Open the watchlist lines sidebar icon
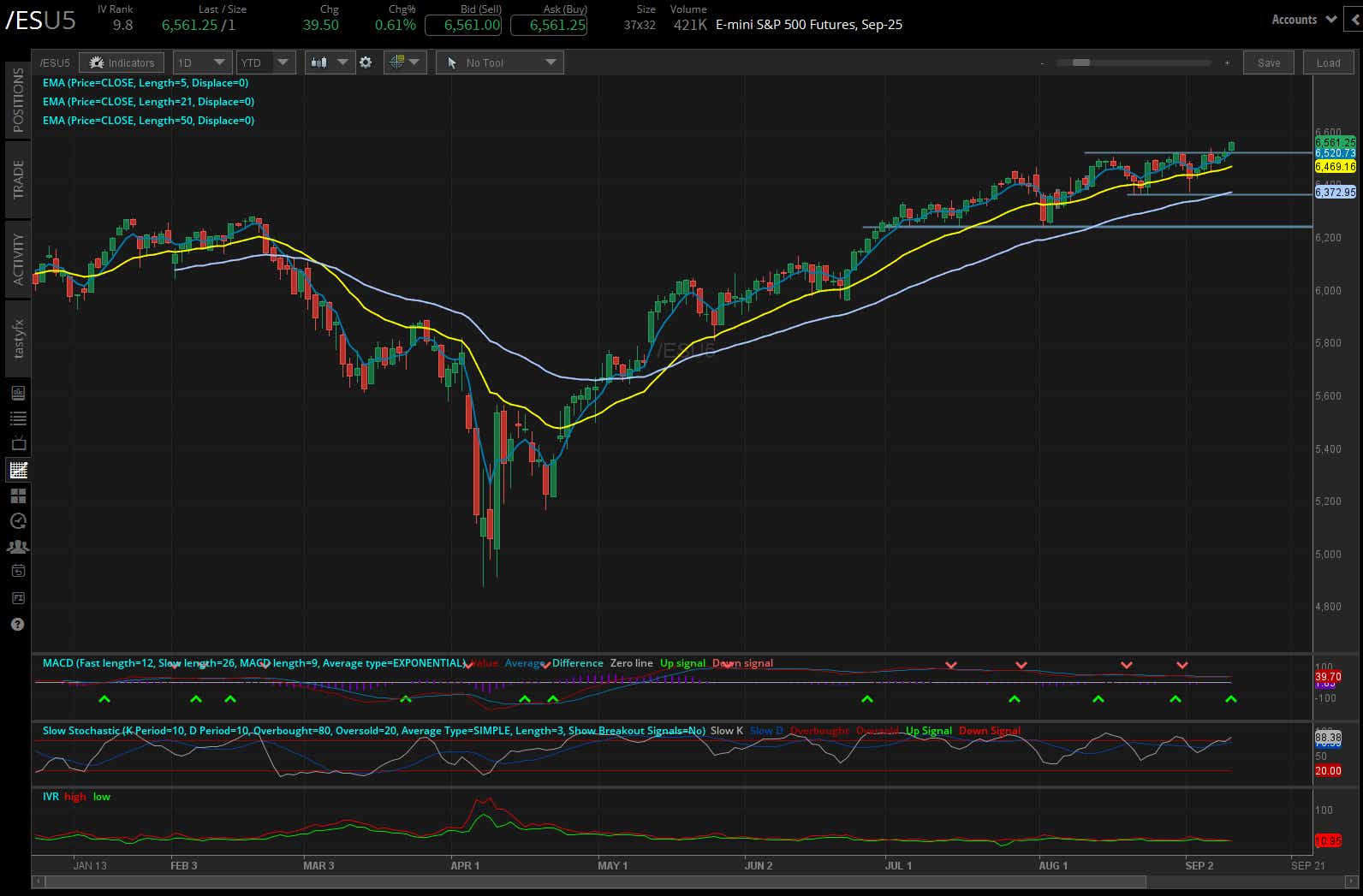 point(18,418)
